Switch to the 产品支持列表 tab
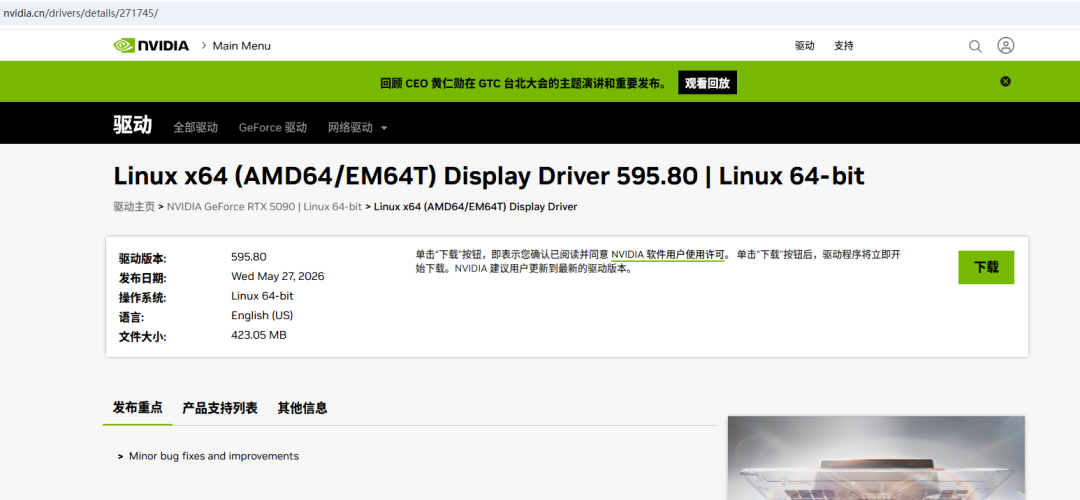 [220, 408]
